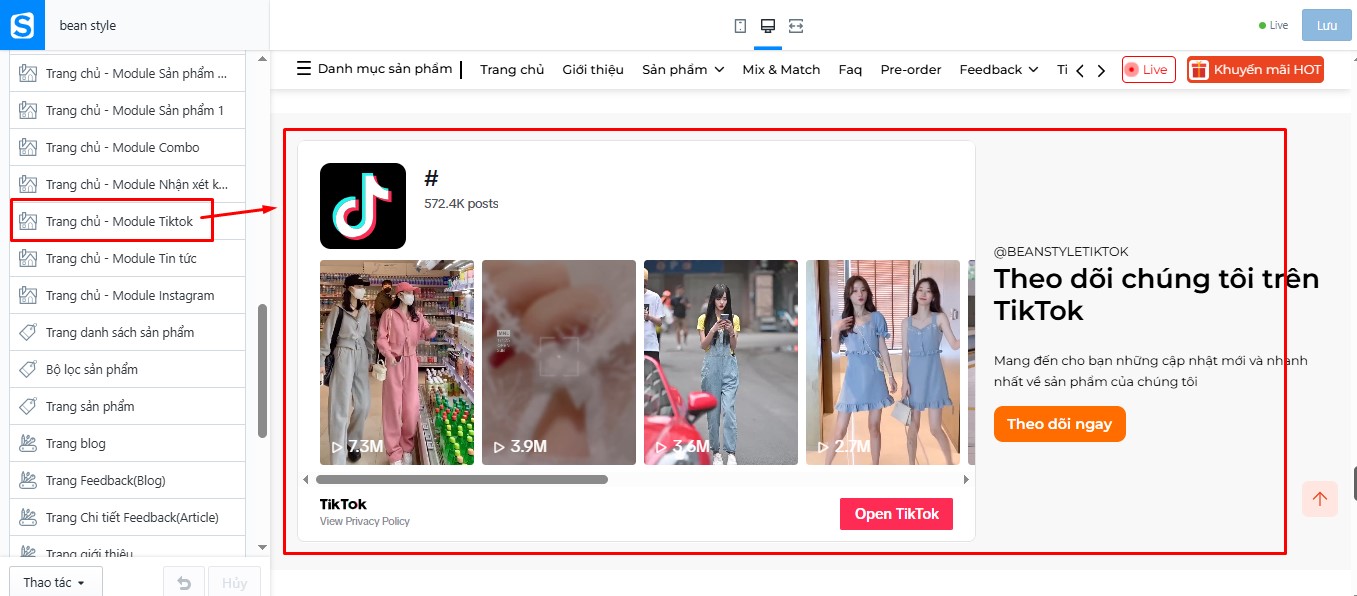1357x596 pixels.
Task: Click nav right arrow chevron
Action: (1101, 70)
